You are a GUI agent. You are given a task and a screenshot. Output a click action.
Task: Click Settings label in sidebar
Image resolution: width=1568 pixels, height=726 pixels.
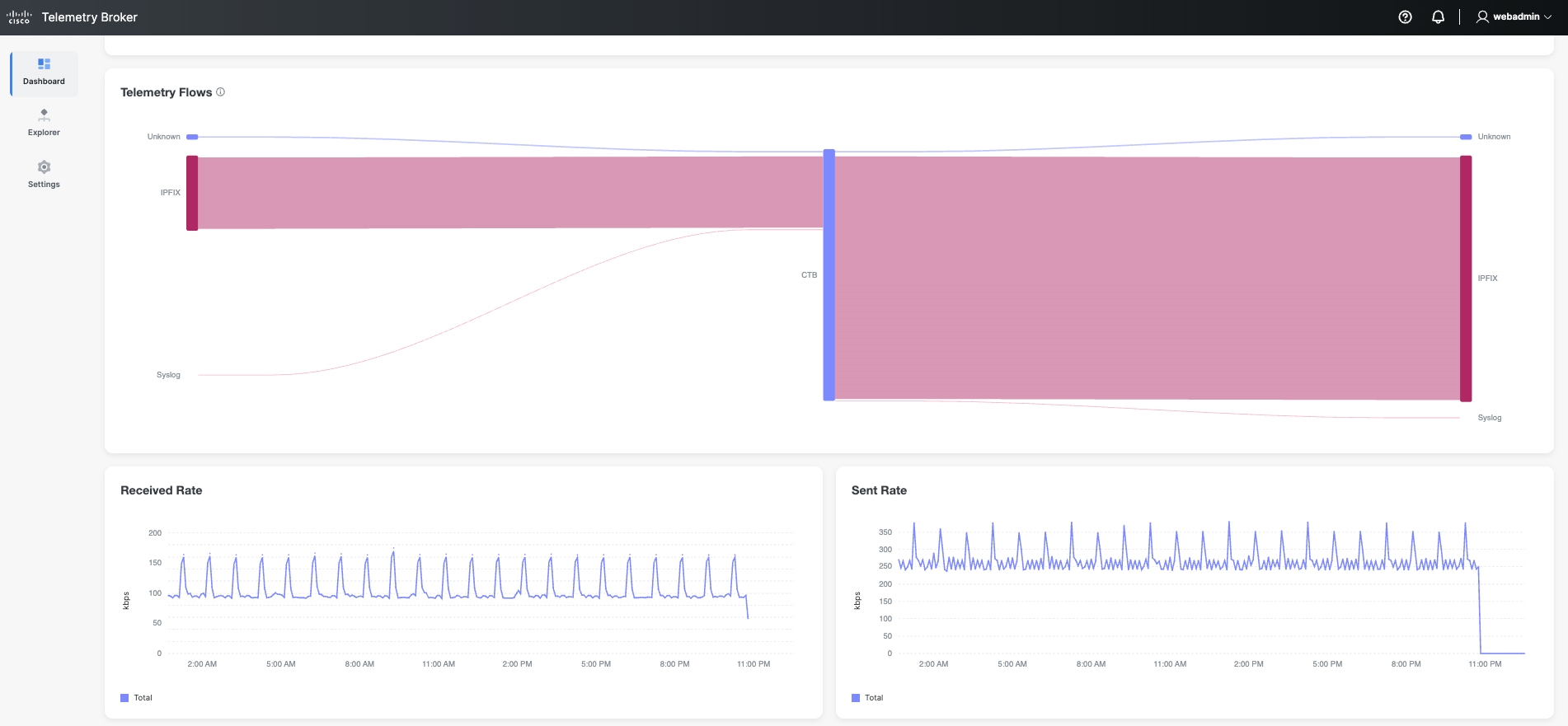coord(44,185)
